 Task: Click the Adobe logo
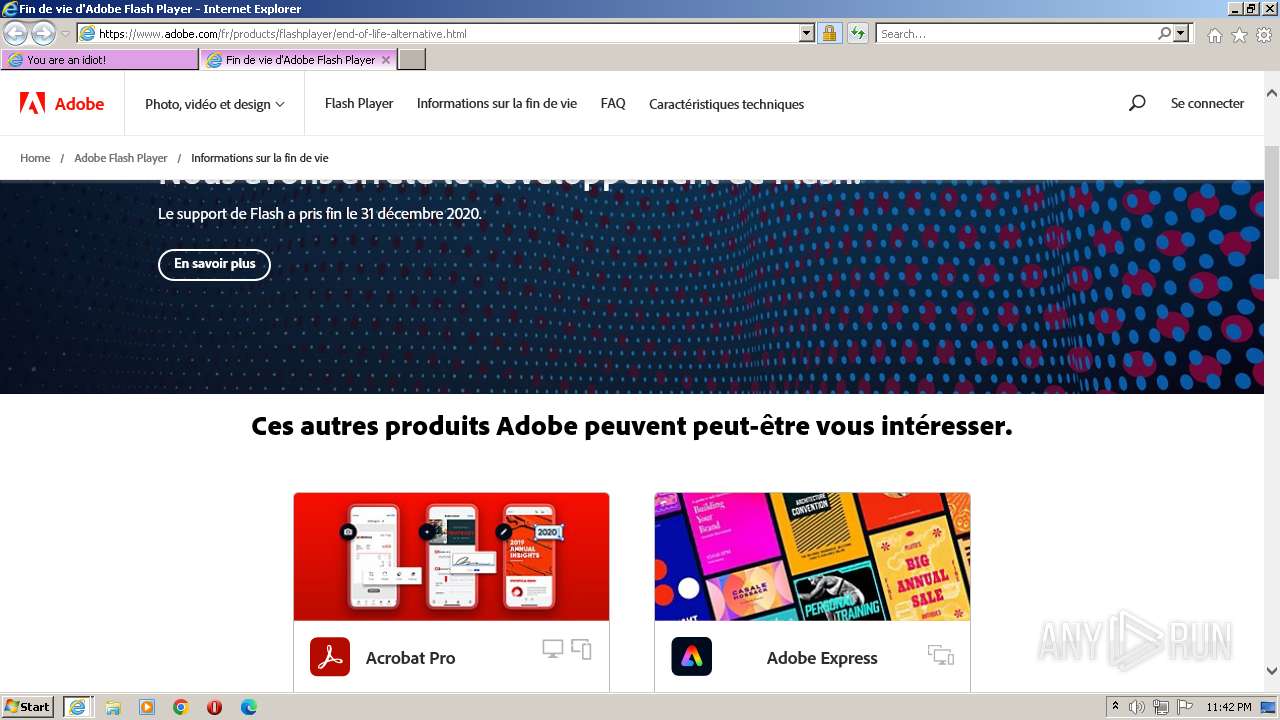[x=62, y=104]
